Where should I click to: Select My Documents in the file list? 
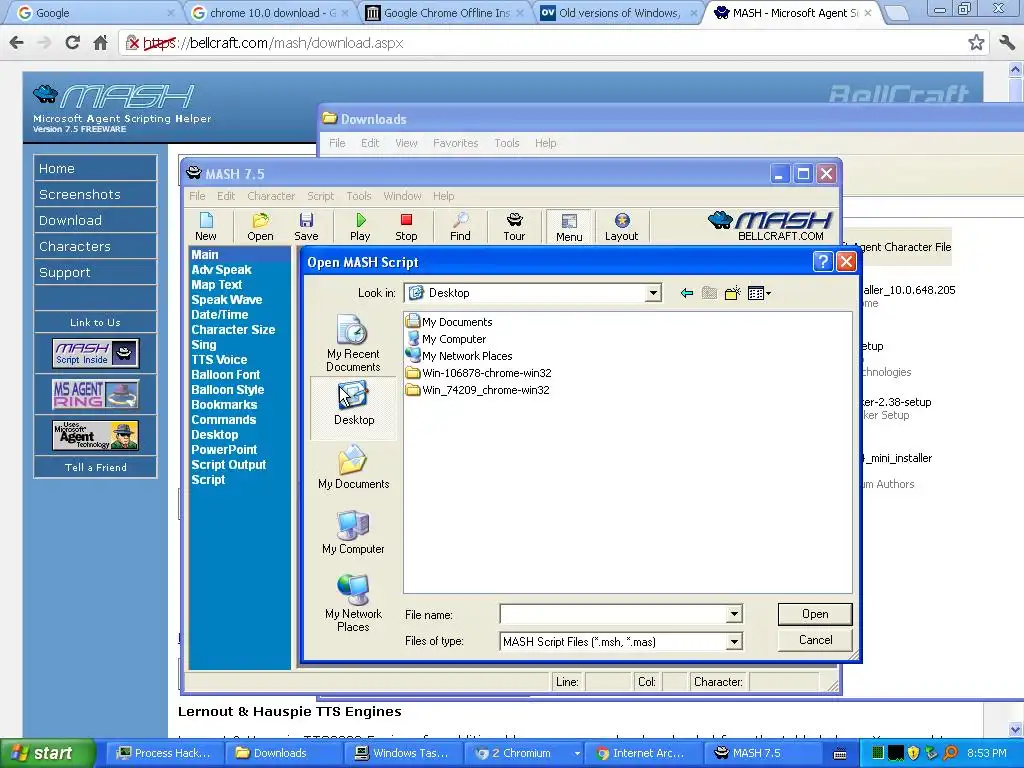coord(449,322)
